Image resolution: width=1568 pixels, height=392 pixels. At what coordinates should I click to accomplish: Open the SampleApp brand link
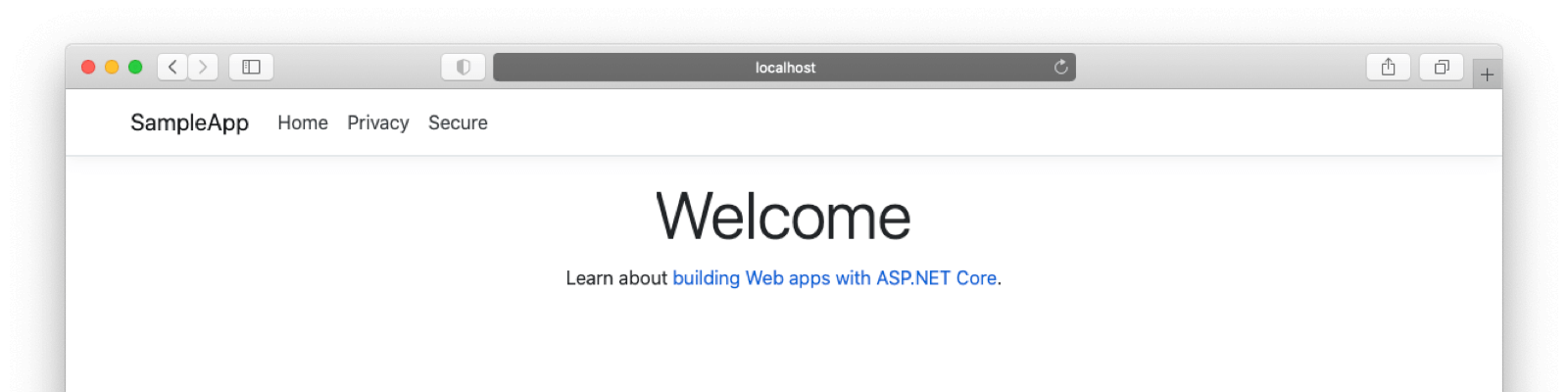[189, 122]
